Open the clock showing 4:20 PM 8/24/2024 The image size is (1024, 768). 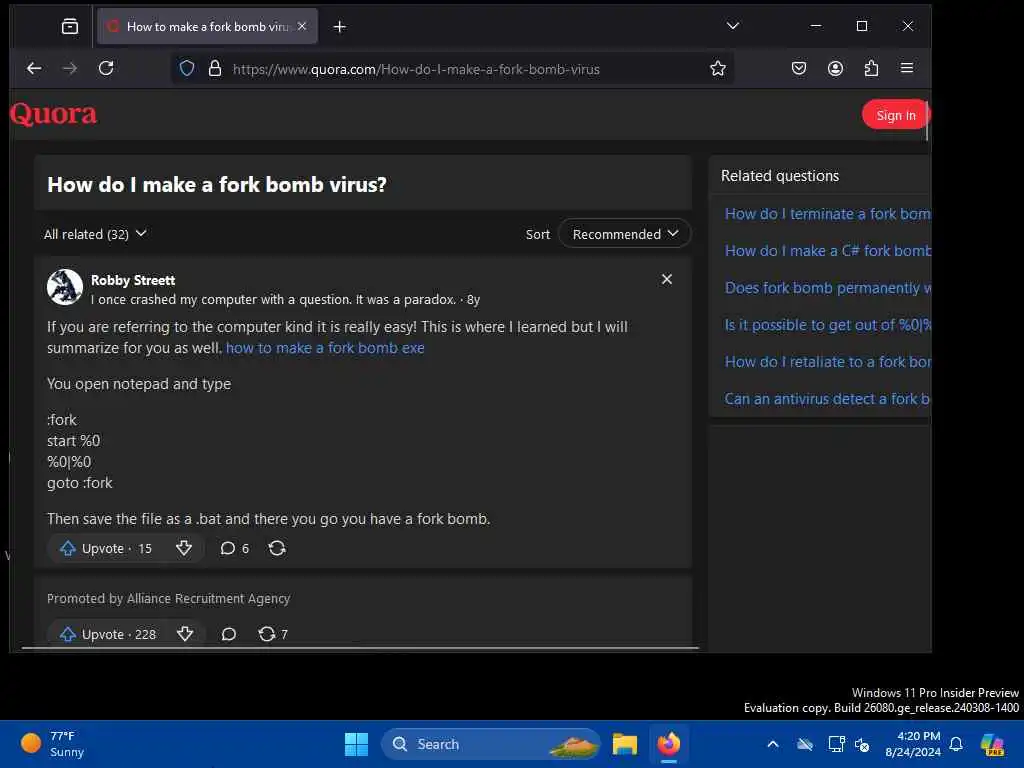912,744
